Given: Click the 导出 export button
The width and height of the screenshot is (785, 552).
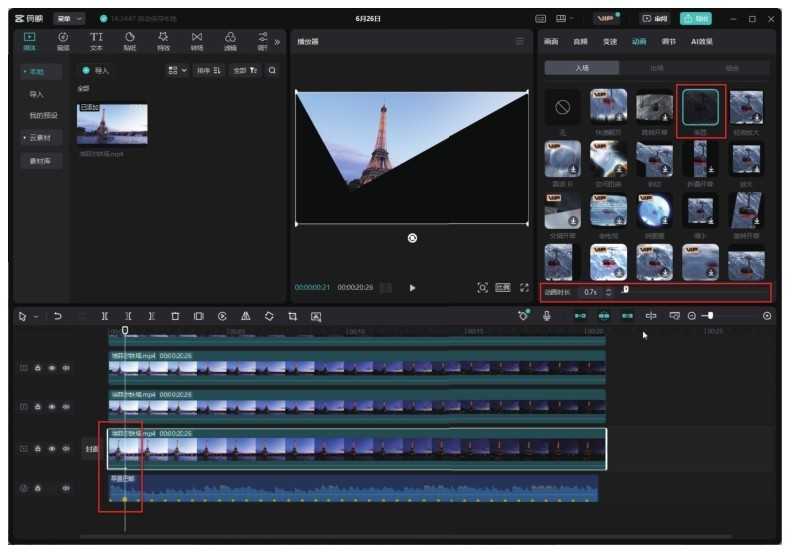Looking at the screenshot, I should (x=696, y=19).
